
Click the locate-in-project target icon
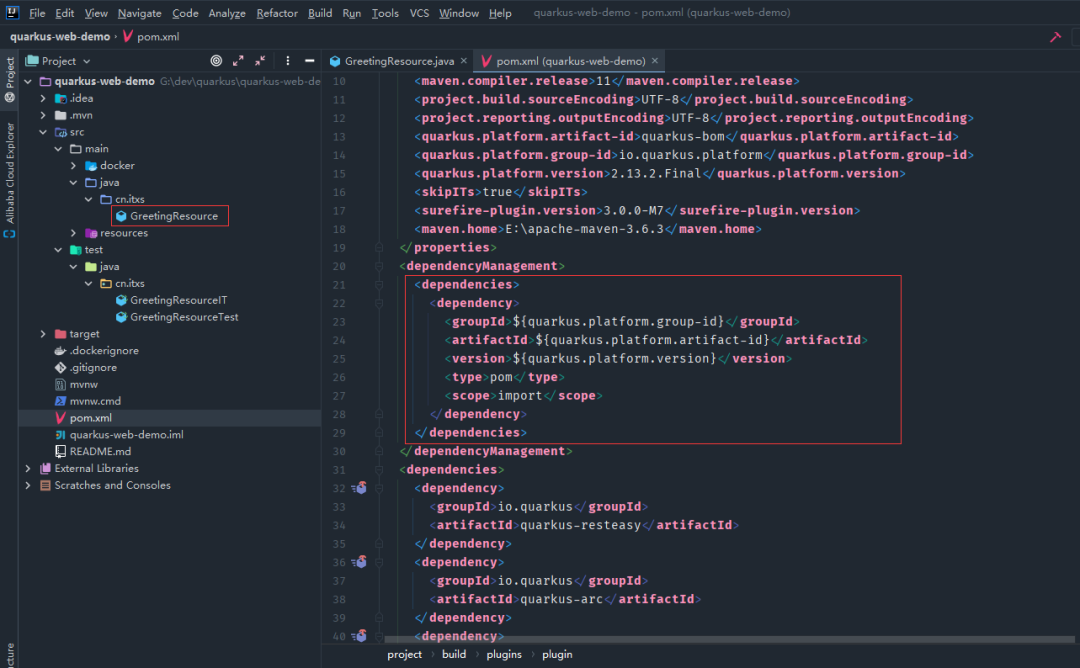pyautogui.click(x=216, y=61)
